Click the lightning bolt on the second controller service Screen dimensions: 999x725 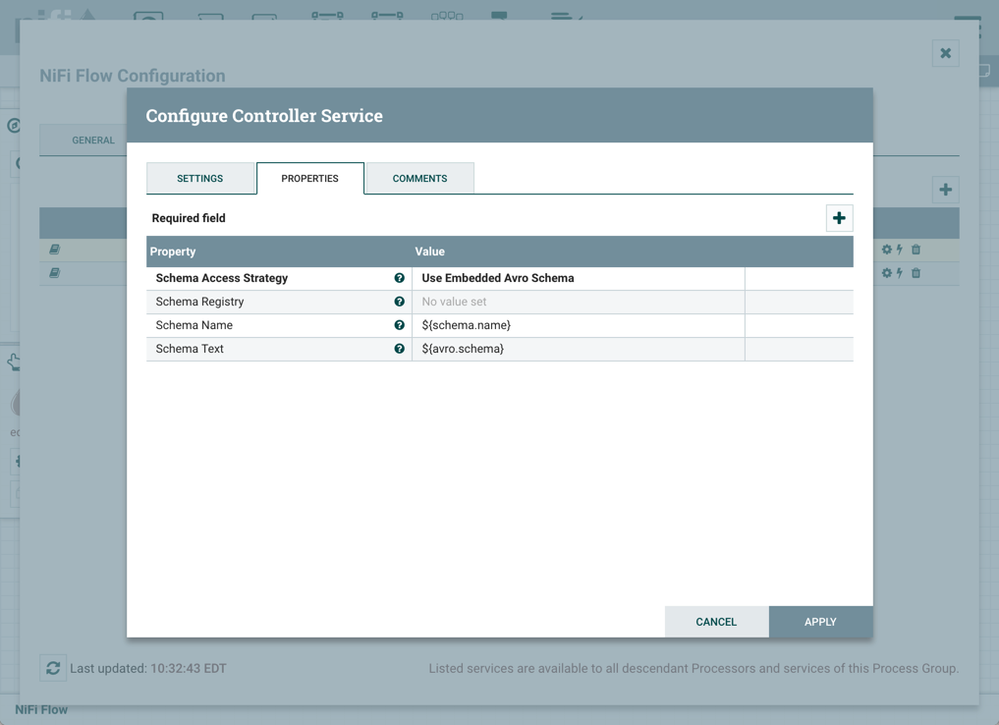click(899, 272)
